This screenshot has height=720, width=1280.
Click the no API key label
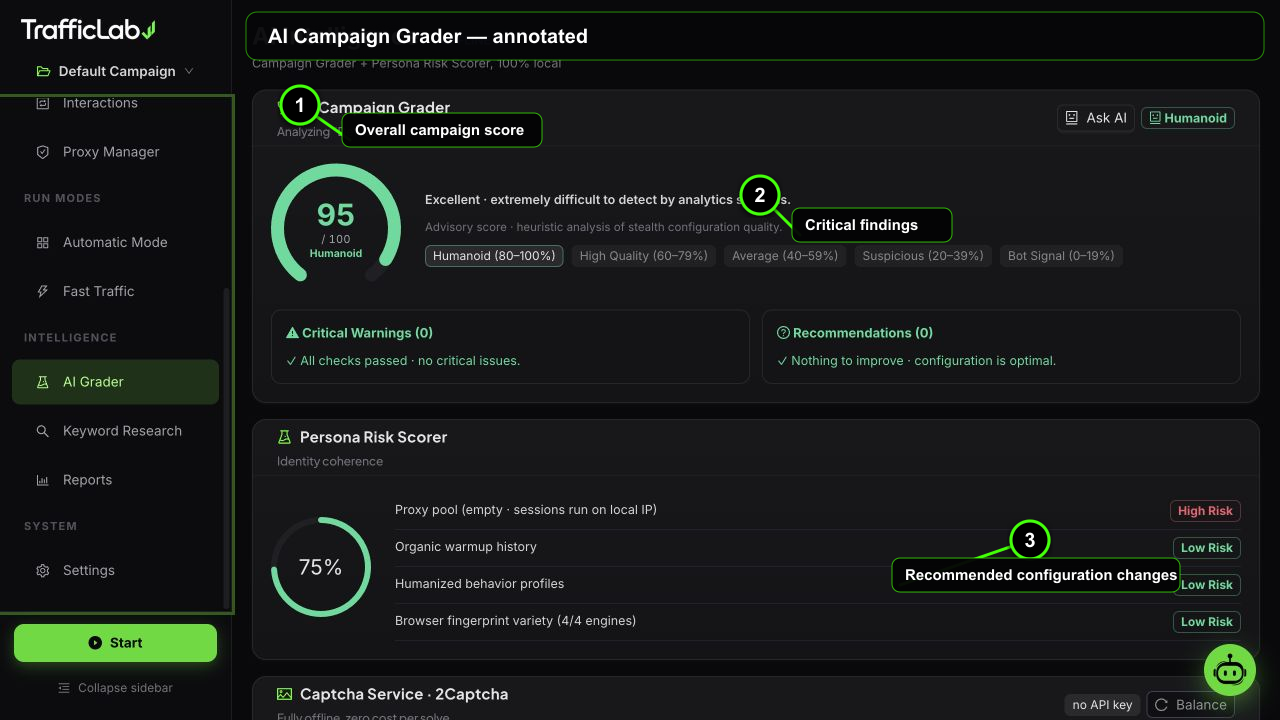pos(1102,705)
